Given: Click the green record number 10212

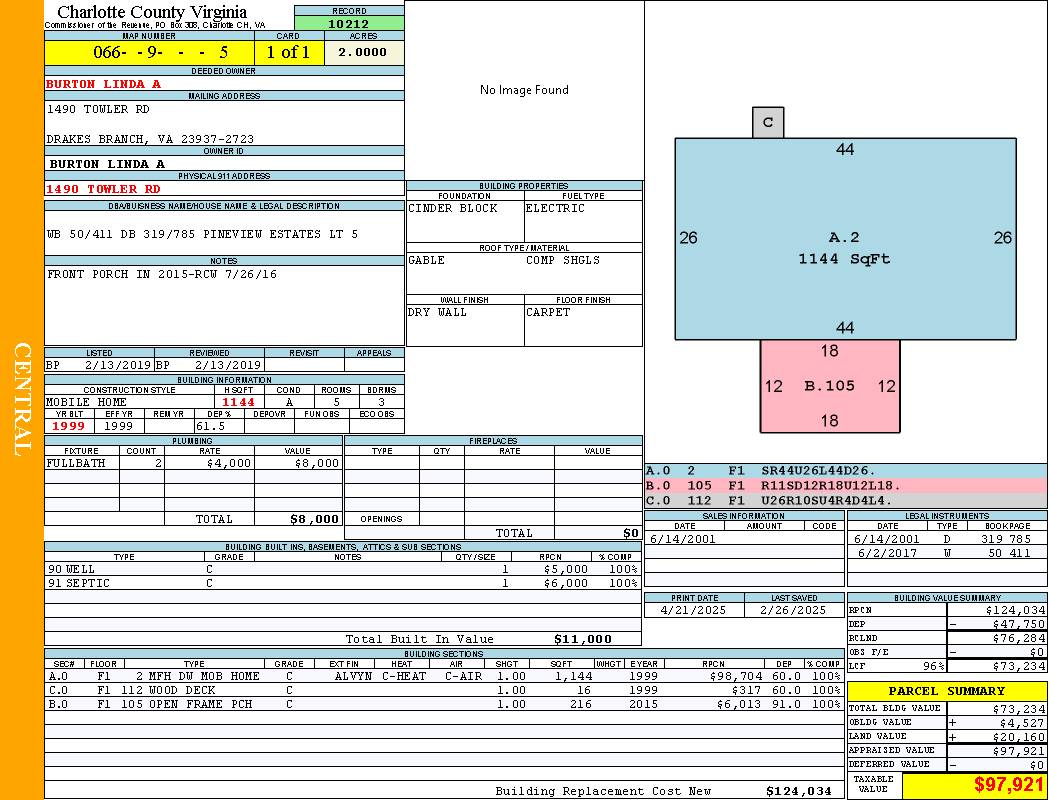Looking at the screenshot, I should coord(349,23).
